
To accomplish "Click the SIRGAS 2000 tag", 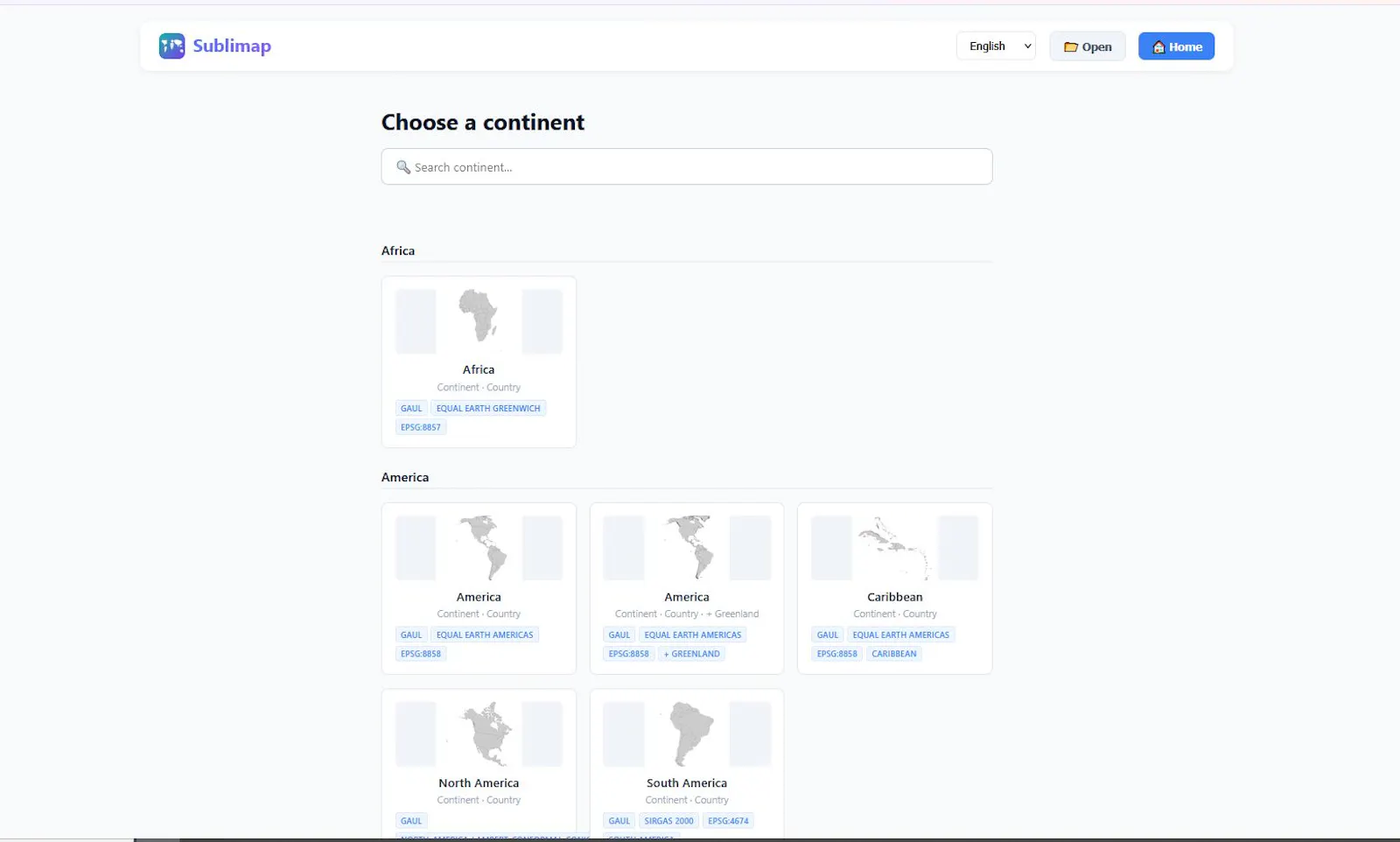I will click(668, 821).
